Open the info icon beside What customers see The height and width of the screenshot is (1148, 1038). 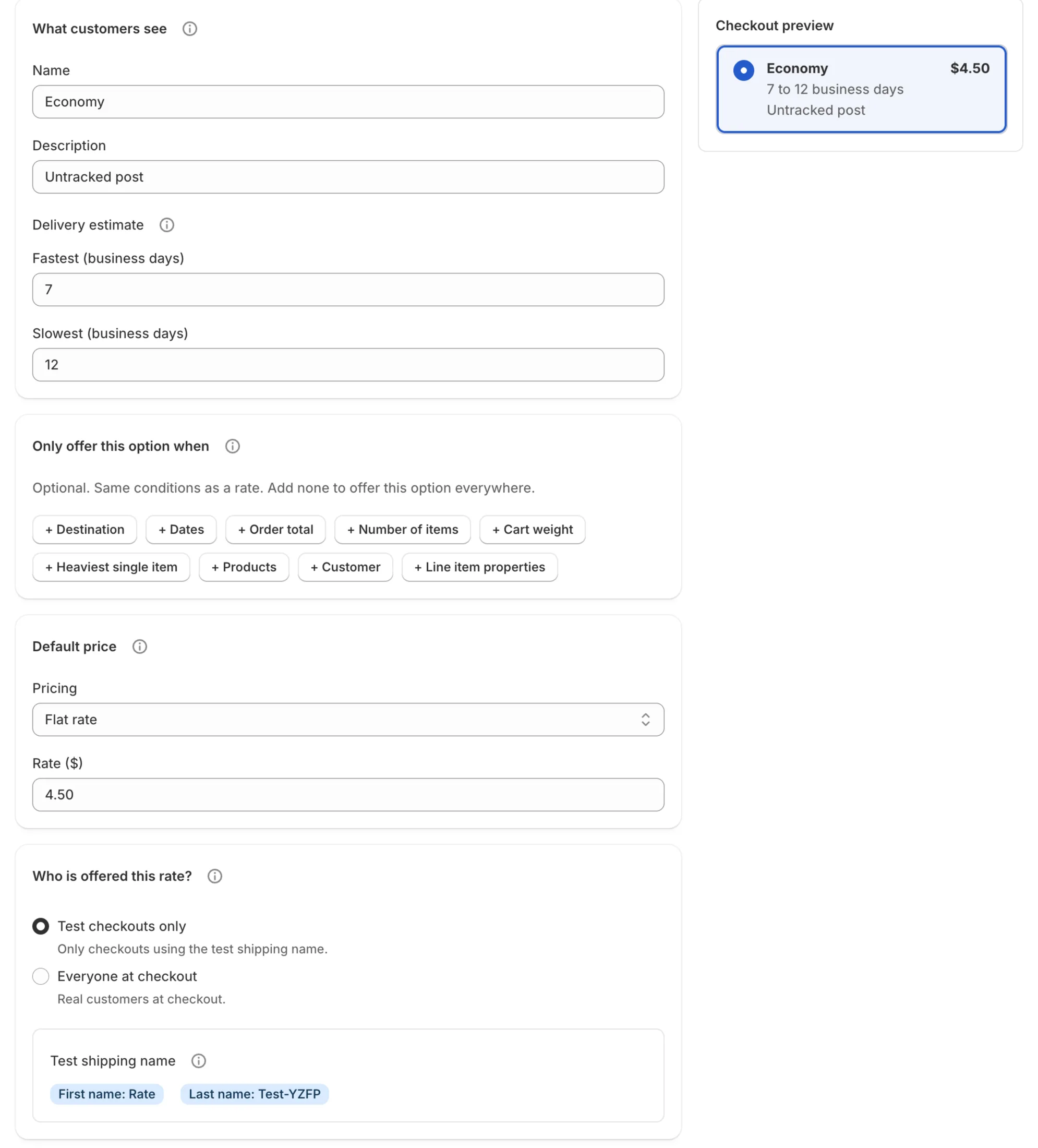[189, 29]
